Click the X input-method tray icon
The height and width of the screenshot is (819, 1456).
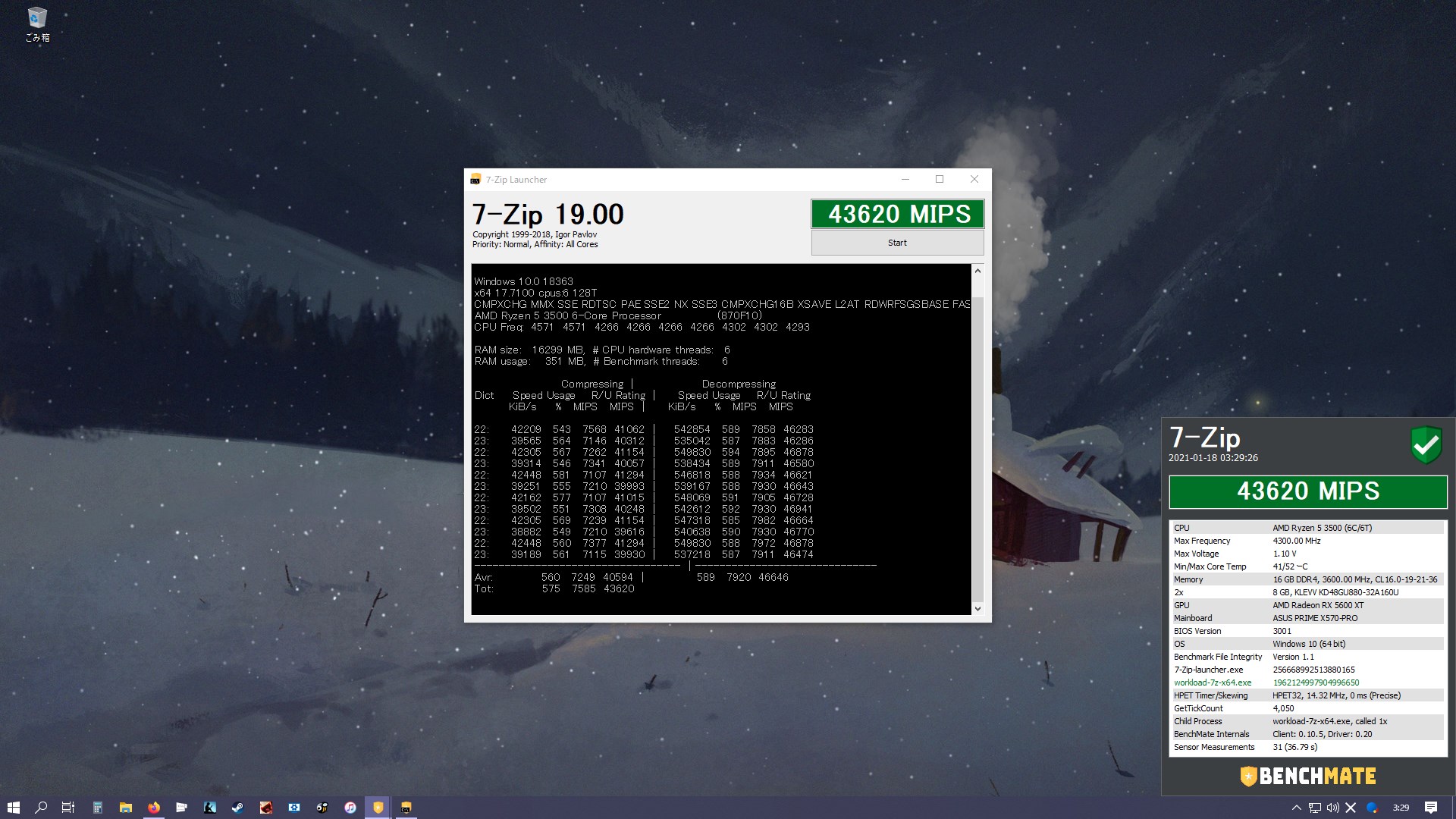(1351, 808)
